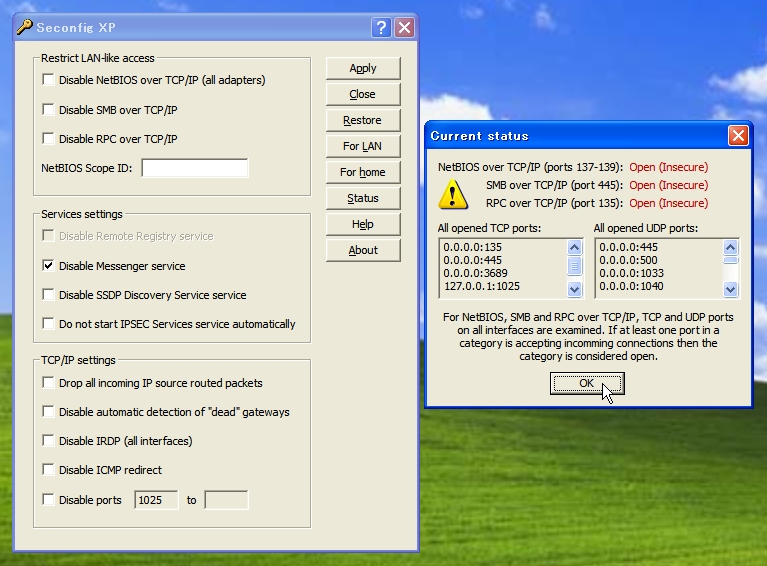
Task: Open the Status dialog button
Action: (x=363, y=198)
